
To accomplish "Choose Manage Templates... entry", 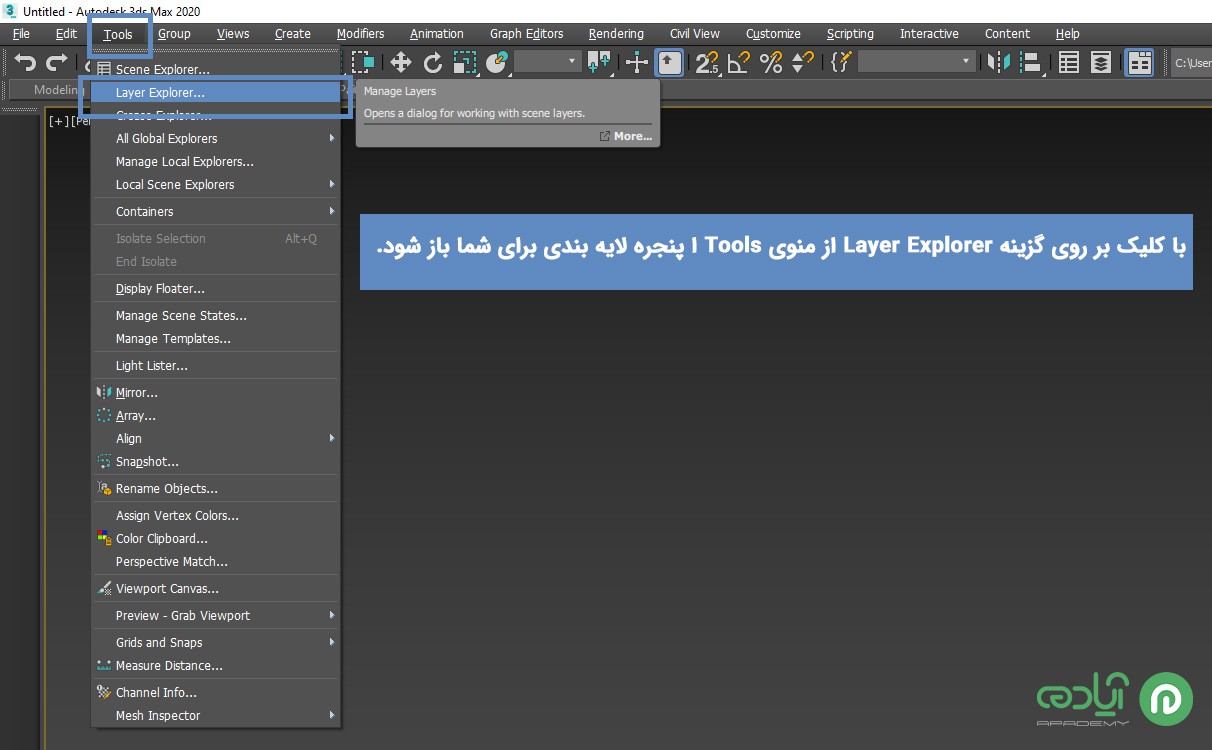I will pos(216,339).
